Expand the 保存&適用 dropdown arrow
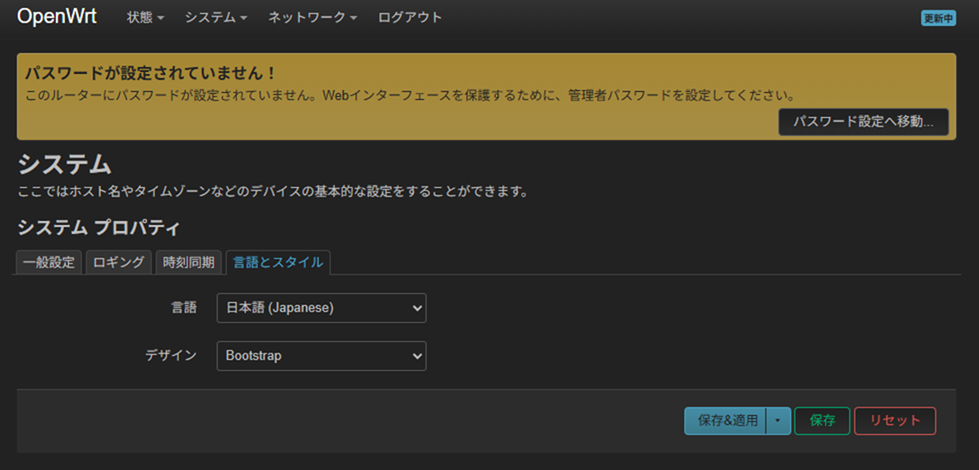Viewport: 979px width, 470px height. coord(778,421)
